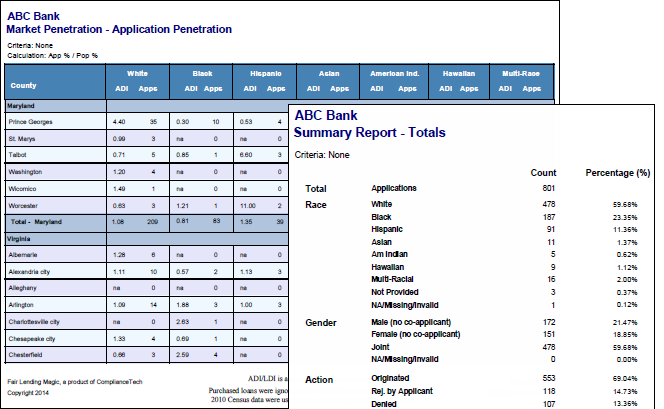Click the 'Originated' action row label
The image size is (664, 409).
390,379
